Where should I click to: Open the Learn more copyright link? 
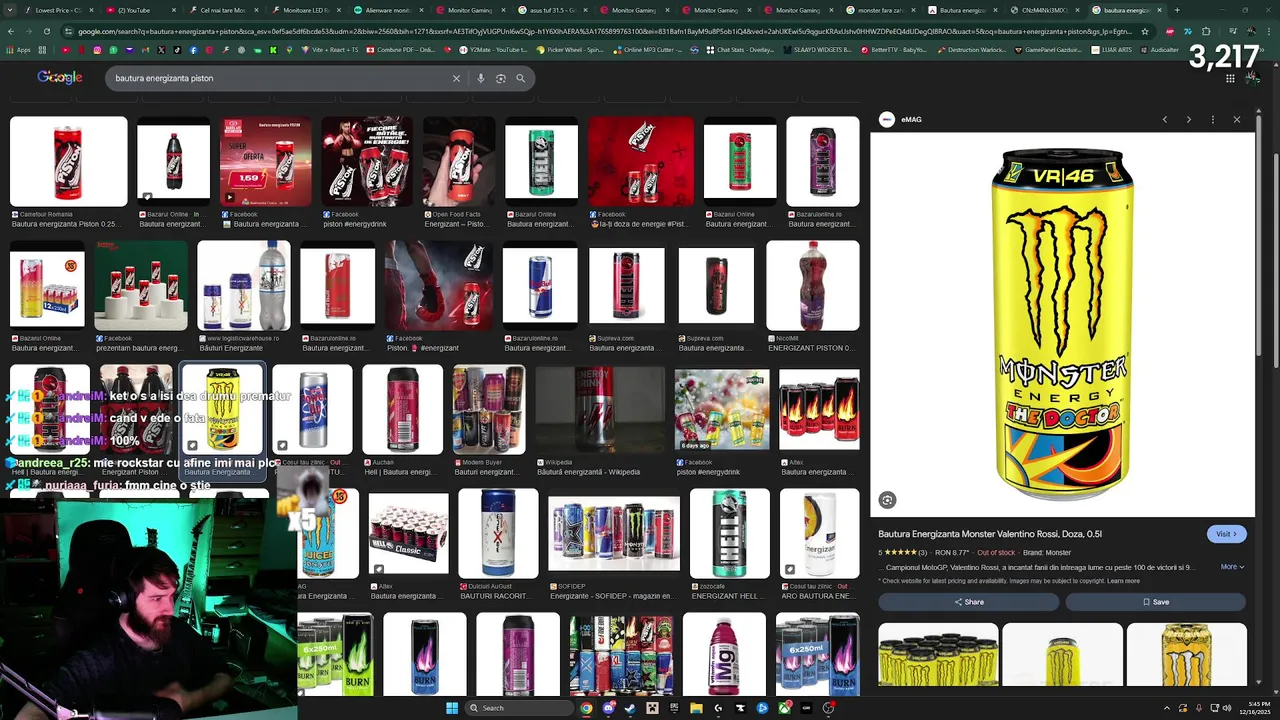pos(1123,581)
